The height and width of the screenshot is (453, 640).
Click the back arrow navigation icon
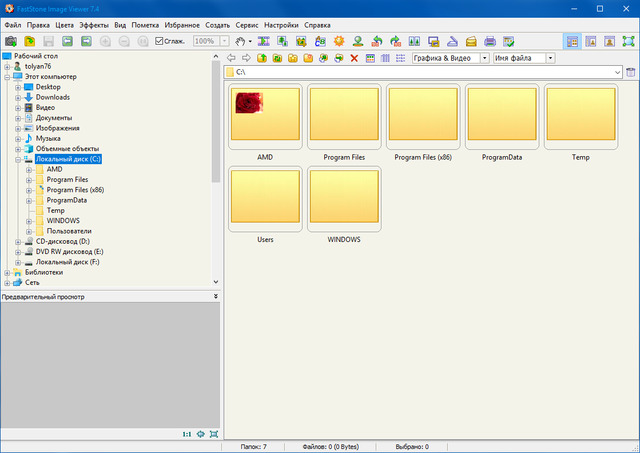coord(232,58)
